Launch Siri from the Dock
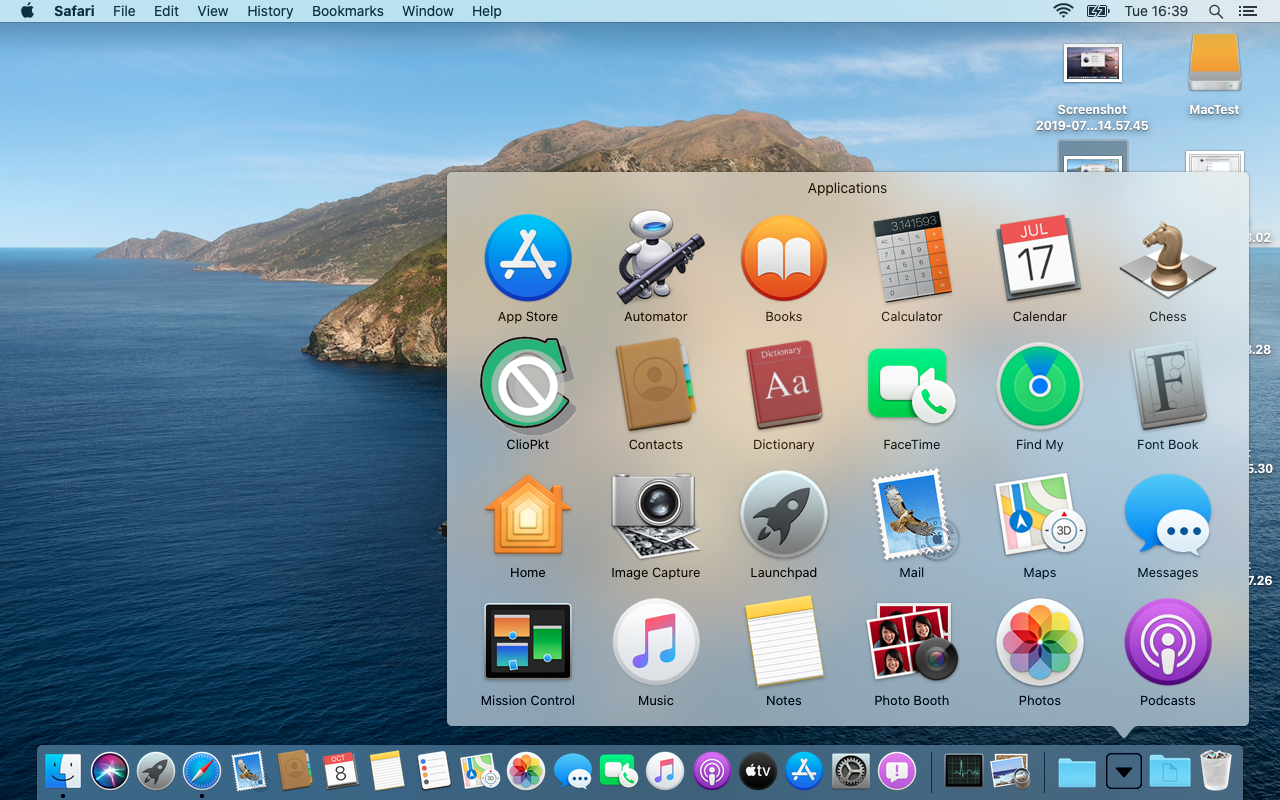 [110, 771]
